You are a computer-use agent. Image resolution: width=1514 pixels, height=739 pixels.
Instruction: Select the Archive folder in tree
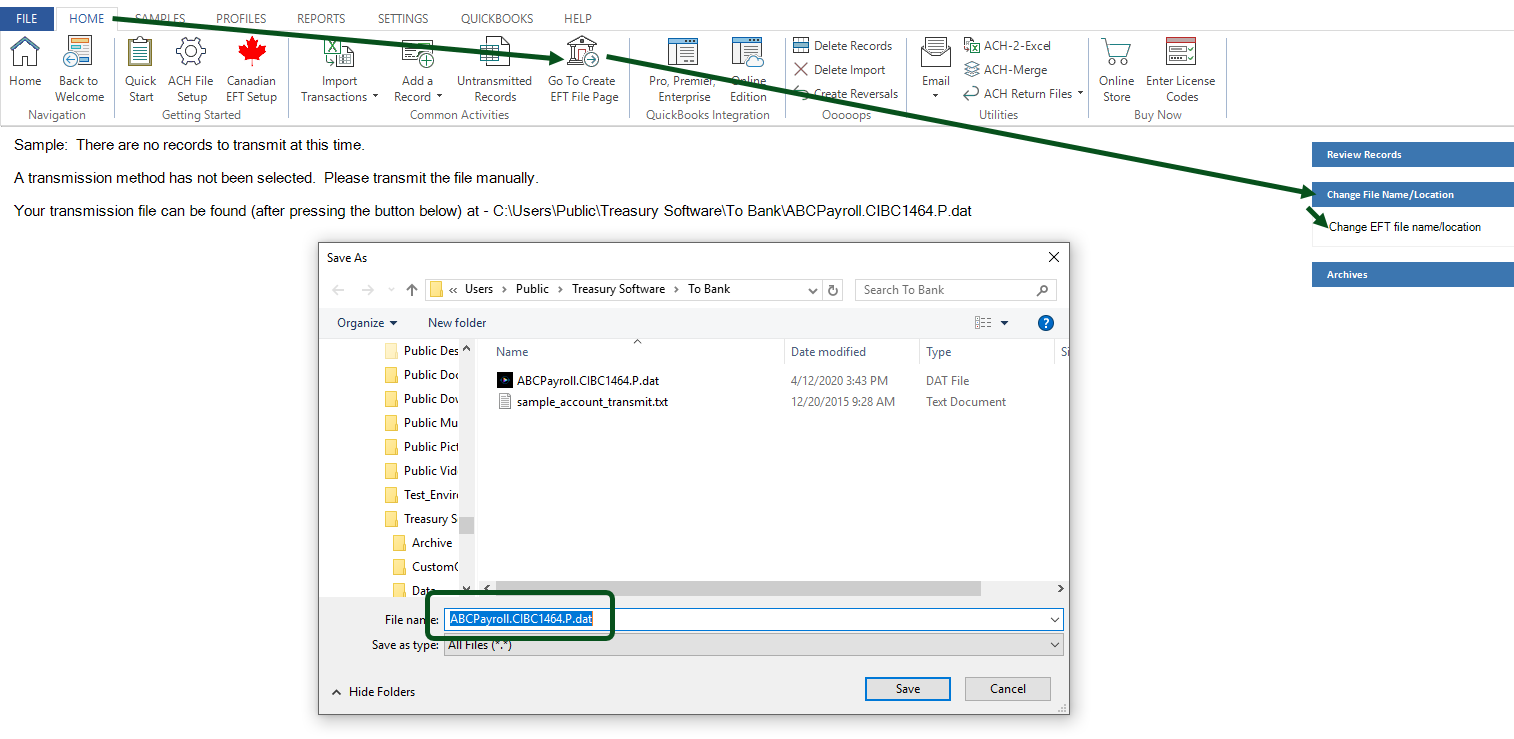click(x=431, y=543)
